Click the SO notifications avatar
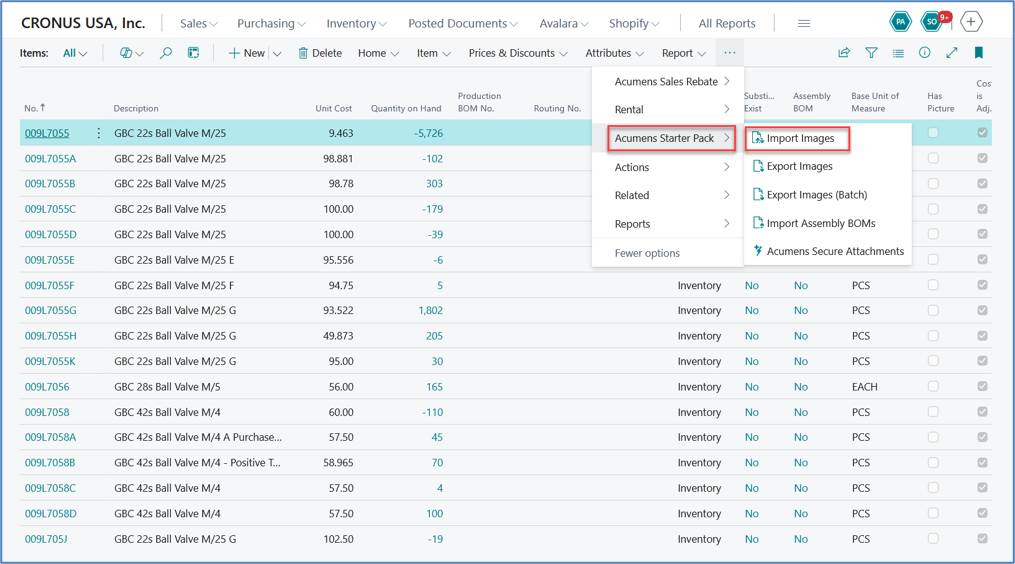Viewport: 1015px width, 564px height. point(933,22)
